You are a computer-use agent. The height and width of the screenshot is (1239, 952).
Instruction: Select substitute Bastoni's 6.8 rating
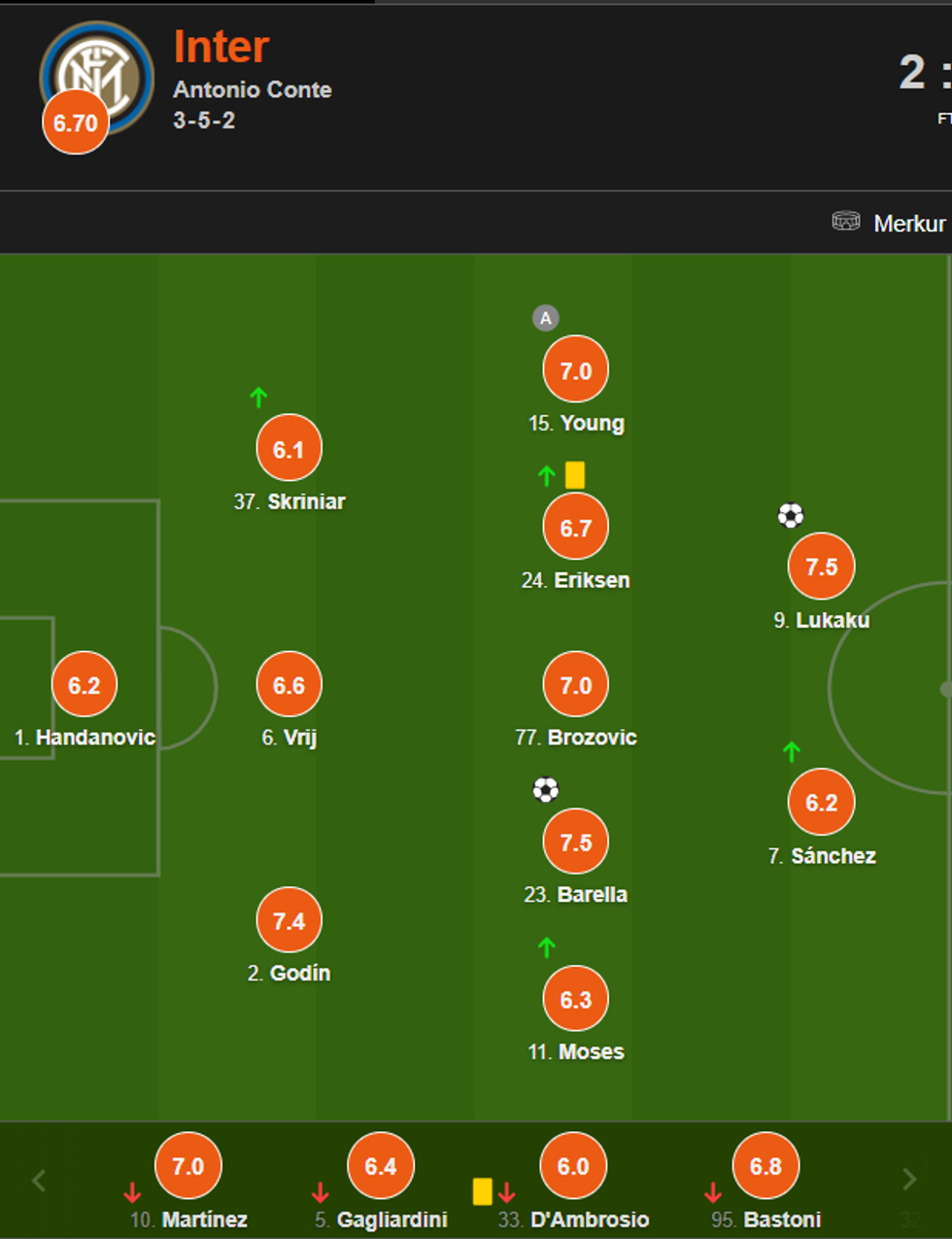(x=765, y=1166)
